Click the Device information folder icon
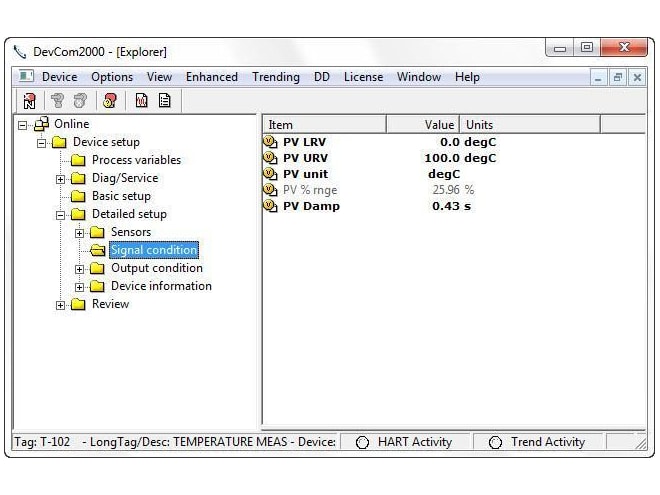The image size is (660, 495). coord(97,287)
